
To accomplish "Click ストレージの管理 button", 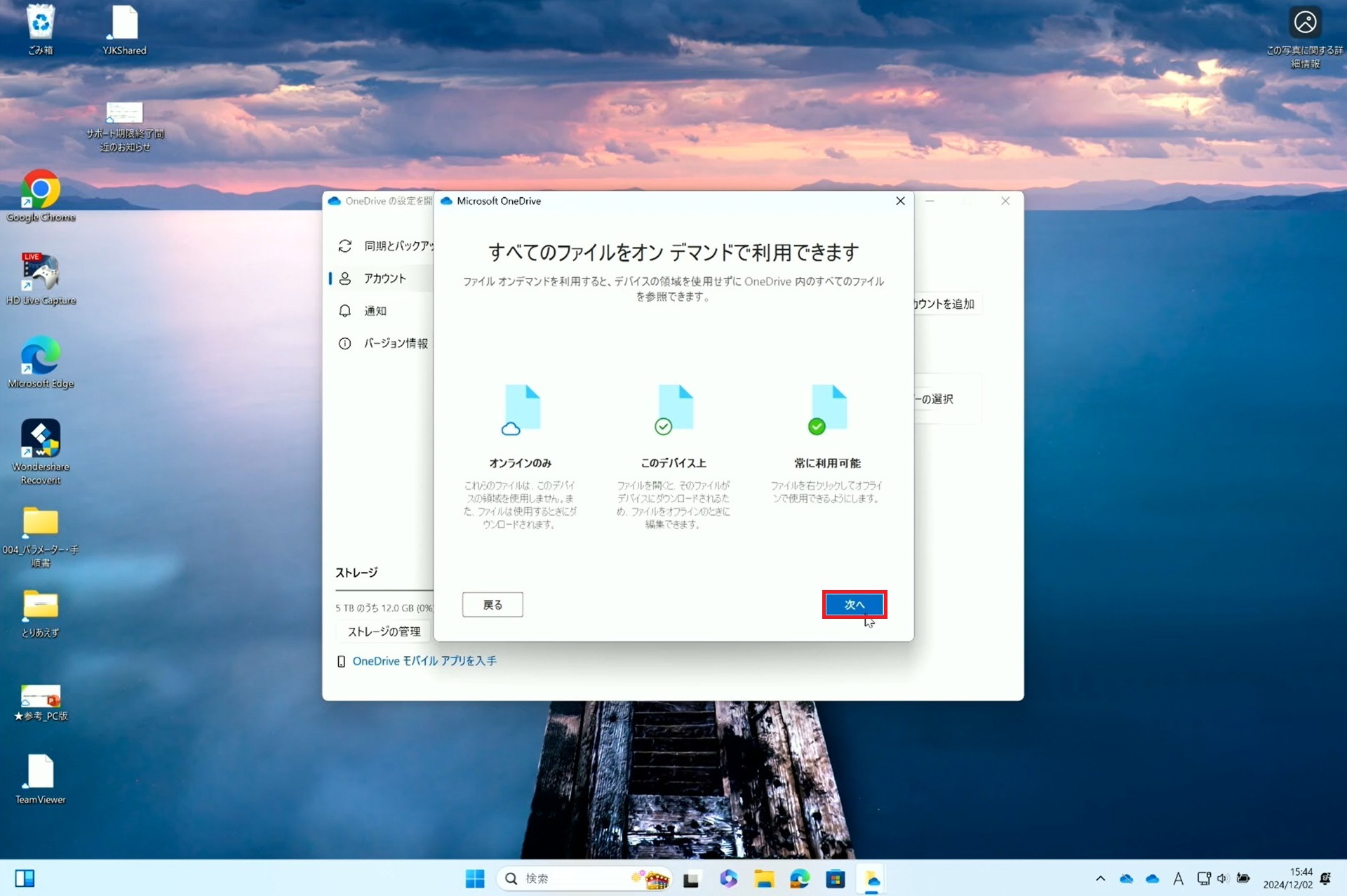I will (384, 631).
